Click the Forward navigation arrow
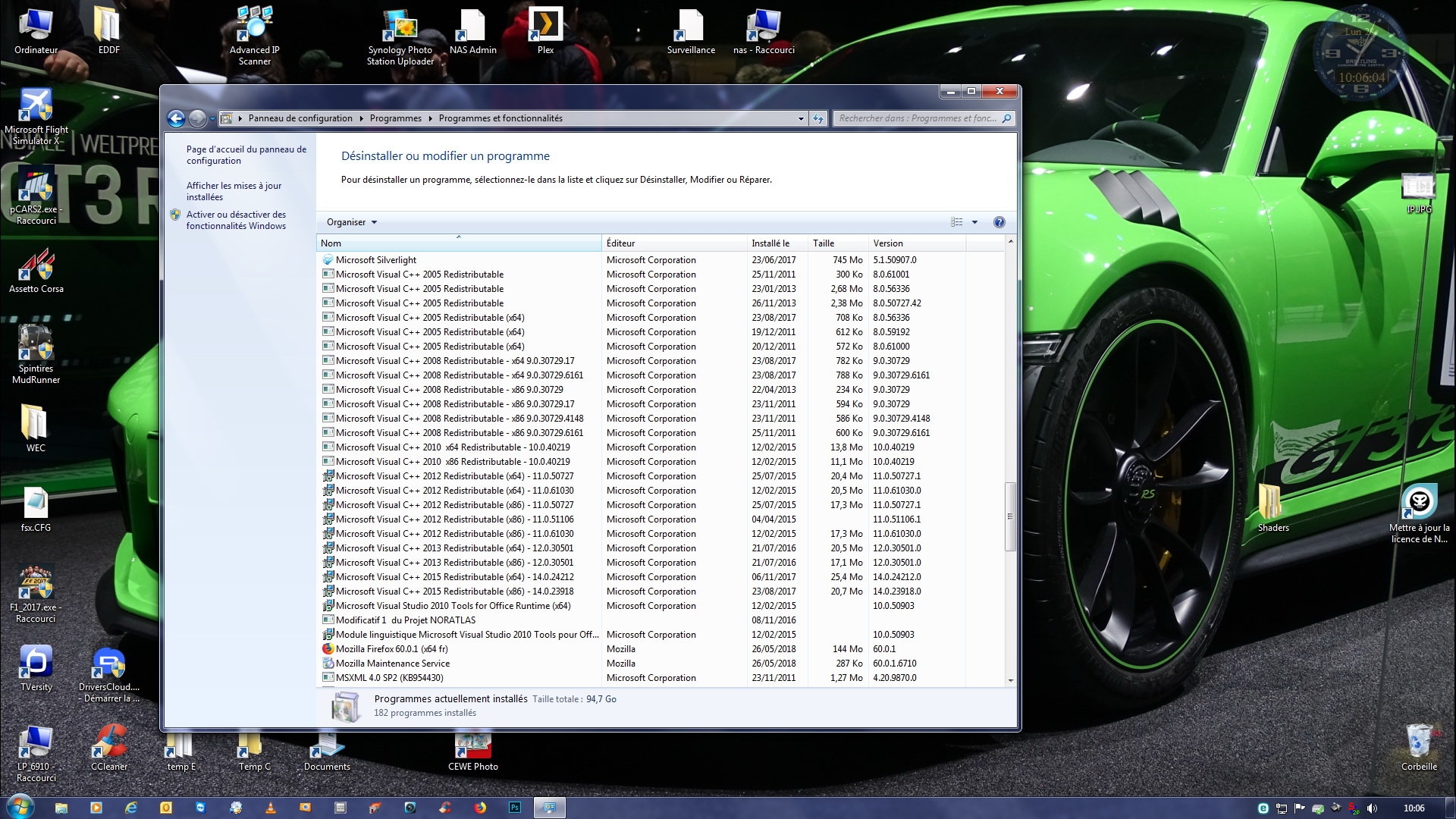The height and width of the screenshot is (819, 1456). click(197, 118)
